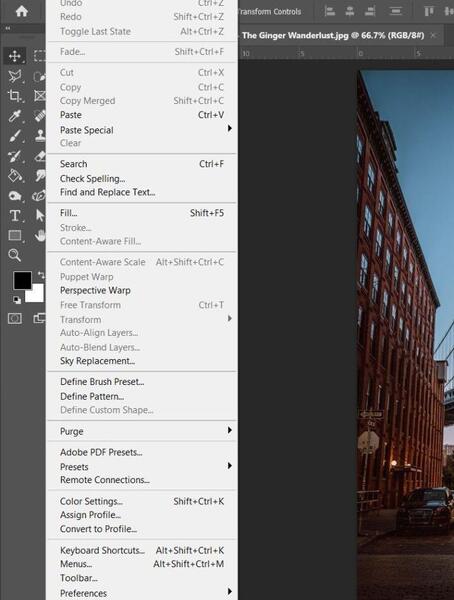The width and height of the screenshot is (454, 600).
Task: Switch to The Ginger Wanderlust.jpg document tab
Action: [333, 36]
